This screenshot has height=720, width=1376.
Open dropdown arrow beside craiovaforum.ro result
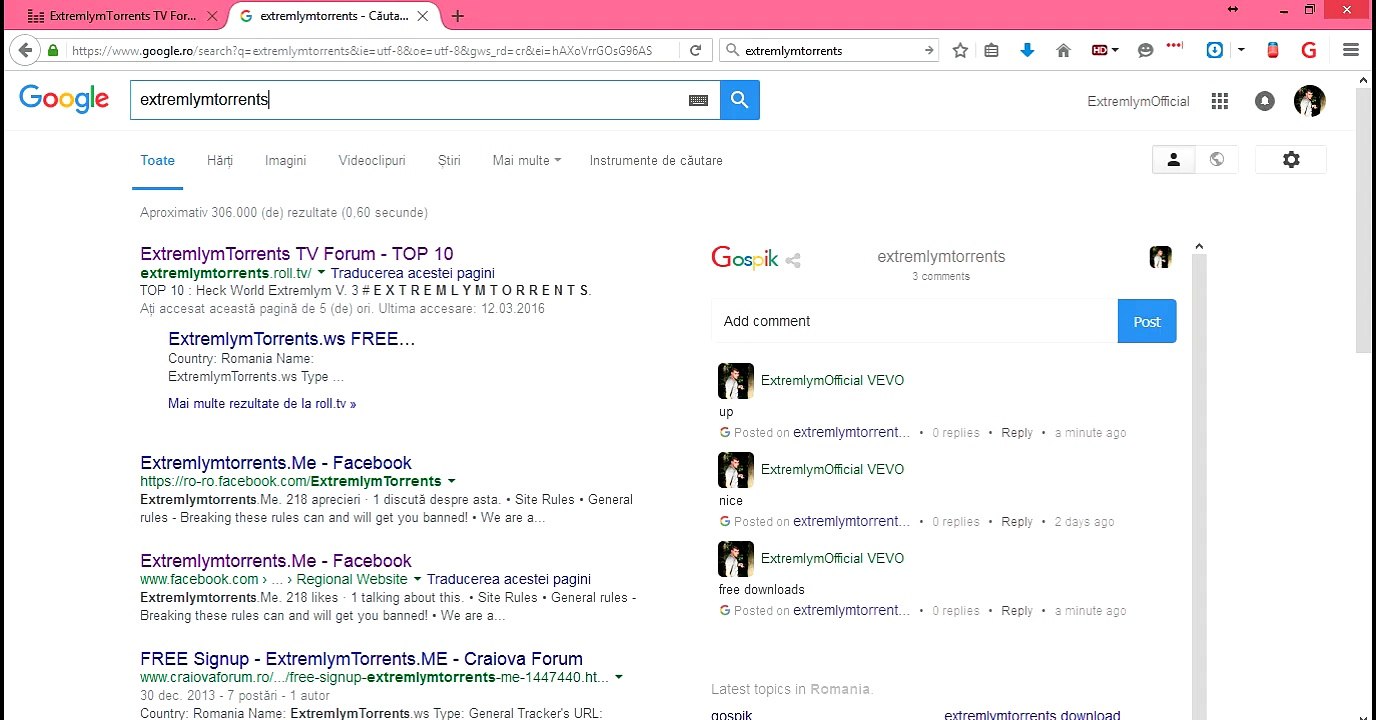[618, 677]
